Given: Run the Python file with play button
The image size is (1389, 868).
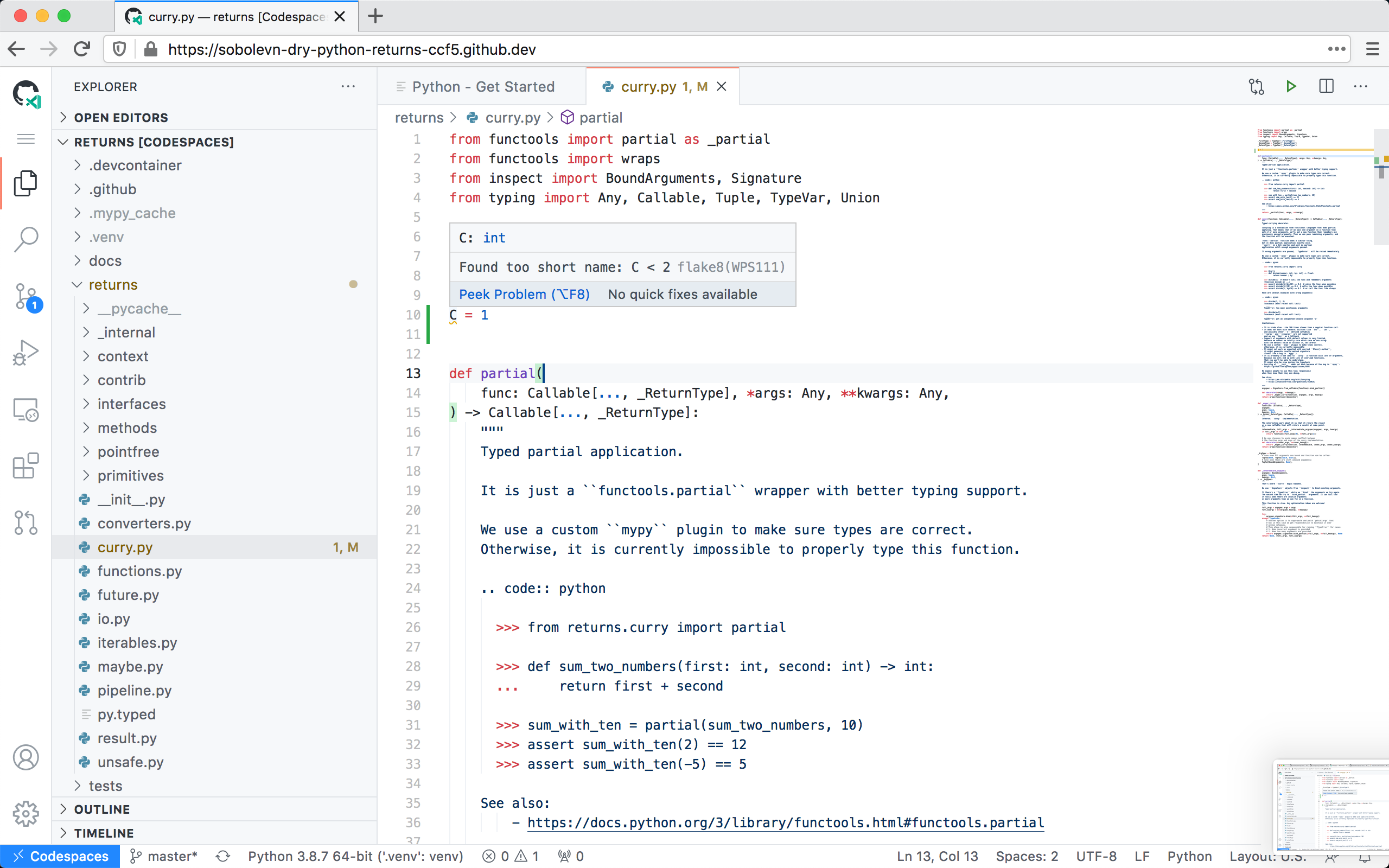Looking at the screenshot, I should [x=1291, y=86].
